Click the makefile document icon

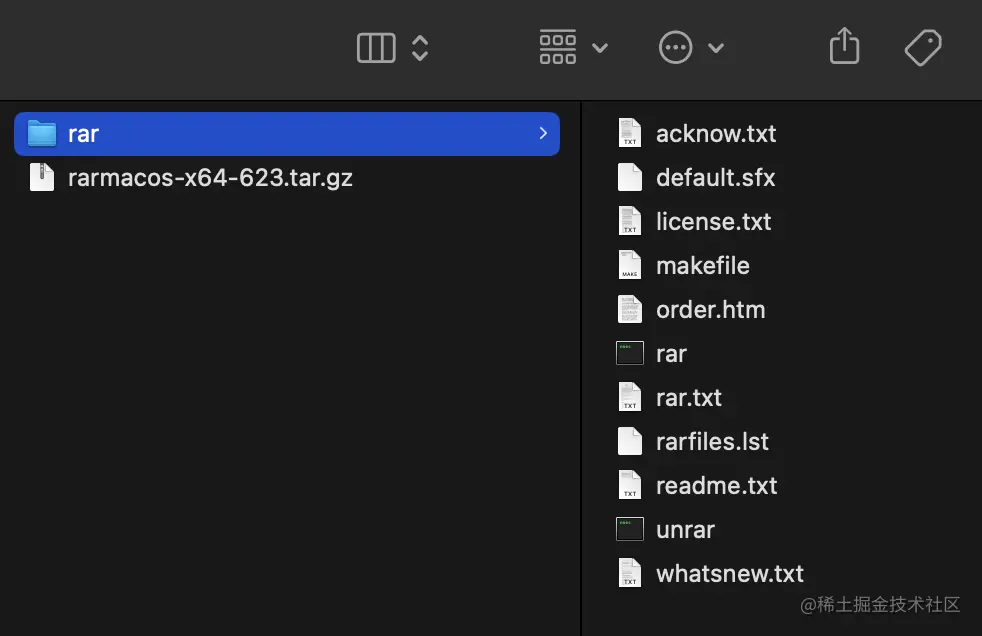click(629, 266)
